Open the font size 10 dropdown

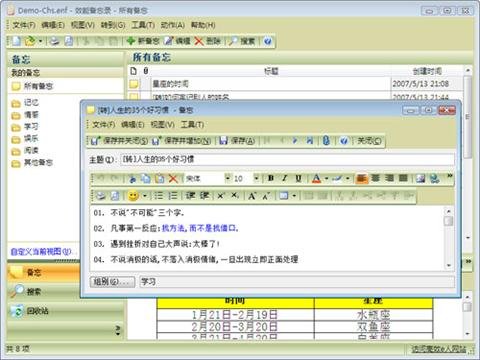click(x=256, y=179)
